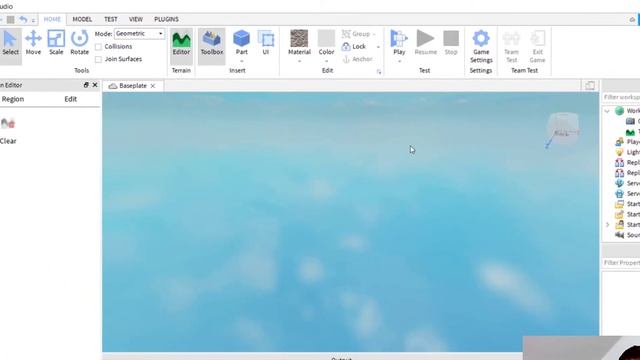
Task: Open the quick access toolbar dropdown
Action: point(33,20)
